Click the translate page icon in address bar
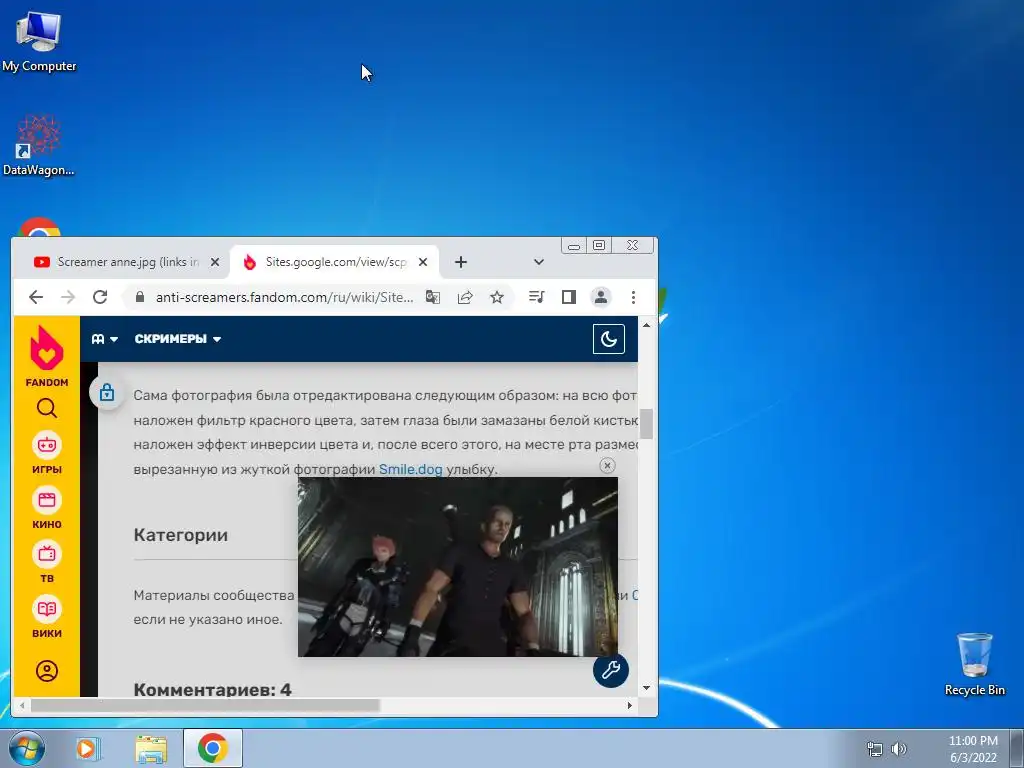 coord(432,297)
